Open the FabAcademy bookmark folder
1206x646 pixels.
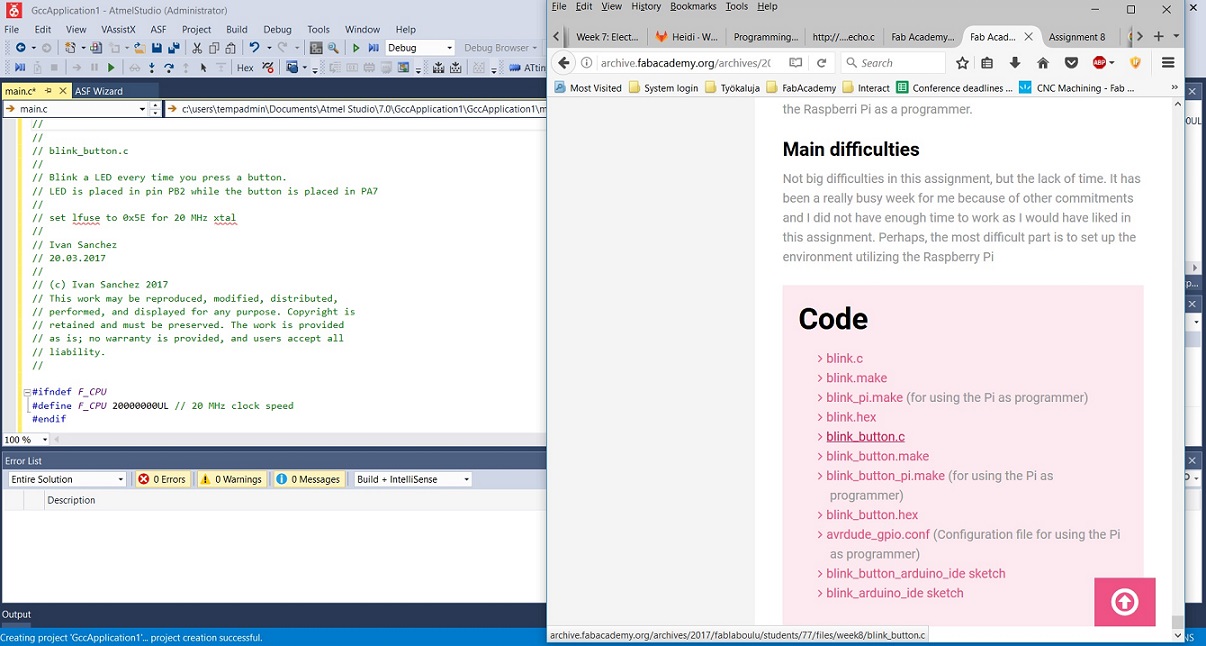pos(801,88)
